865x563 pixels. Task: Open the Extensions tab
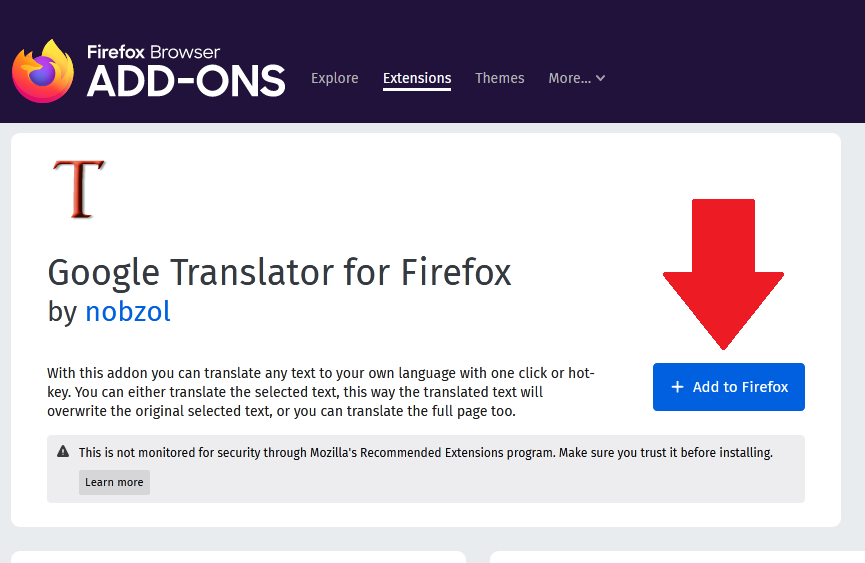point(417,78)
